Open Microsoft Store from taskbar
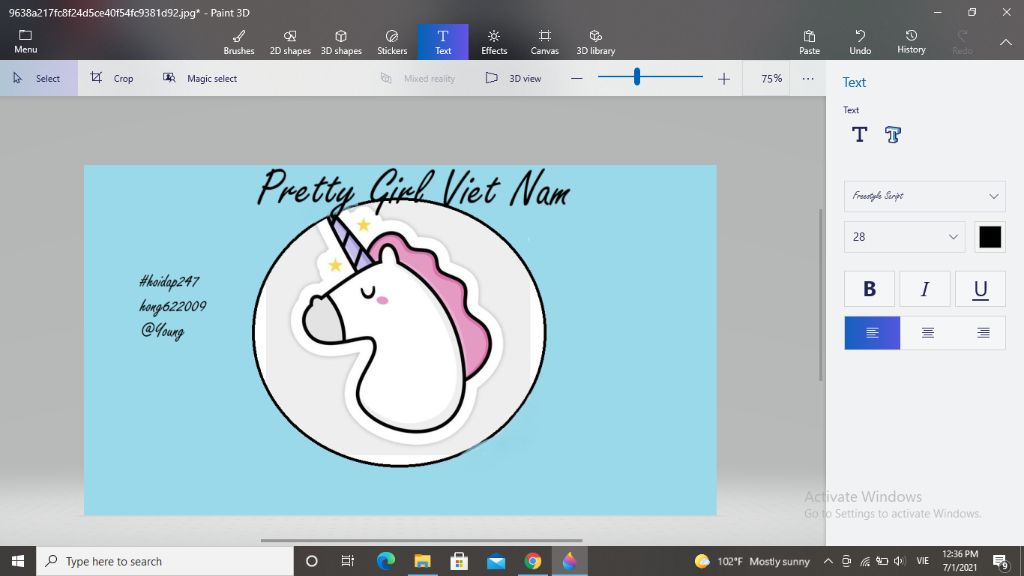This screenshot has height=576, width=1024. (x=459, y=561)
